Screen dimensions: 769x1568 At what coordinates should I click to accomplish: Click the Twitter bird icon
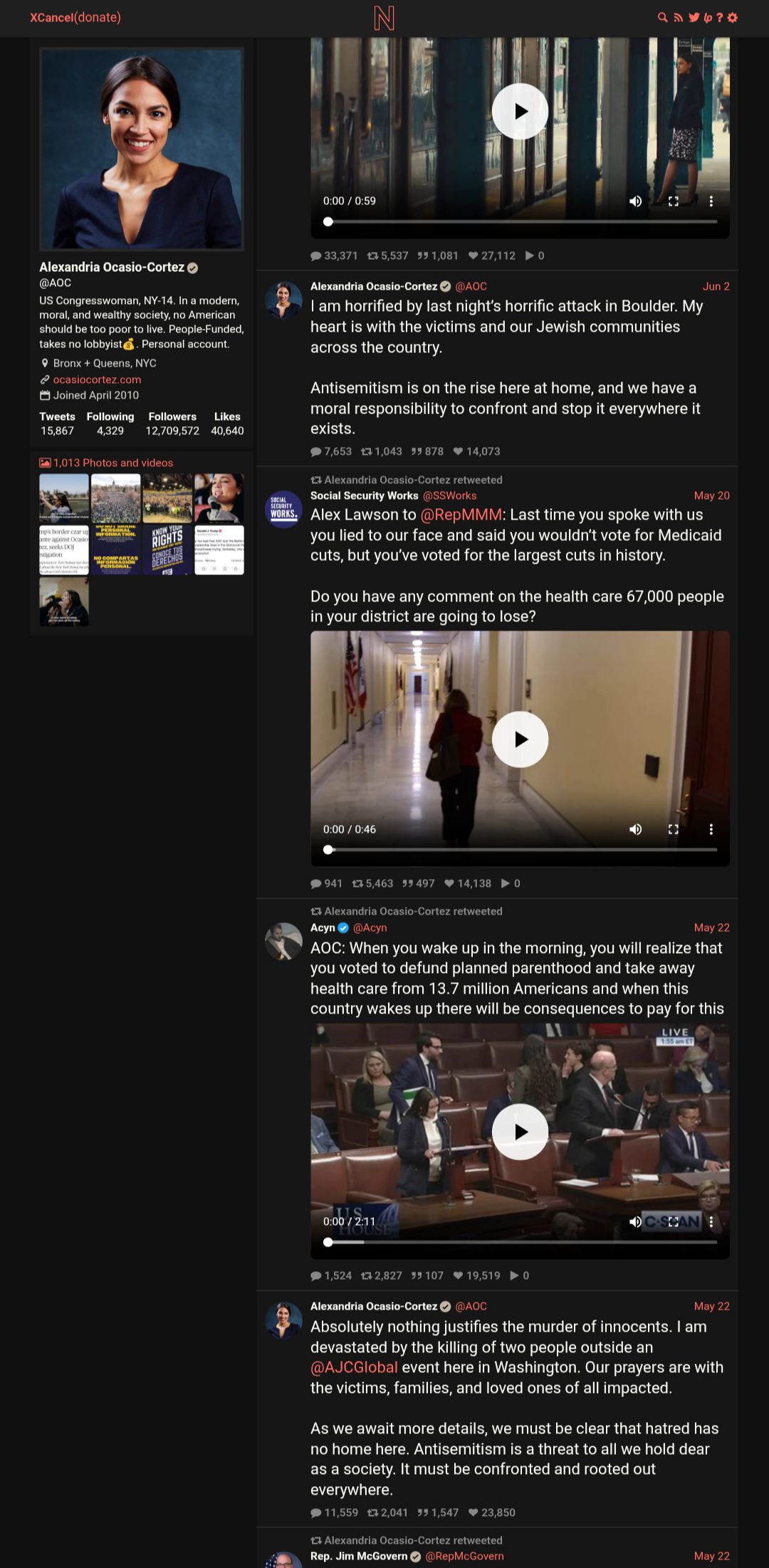[x=694, y=17]
